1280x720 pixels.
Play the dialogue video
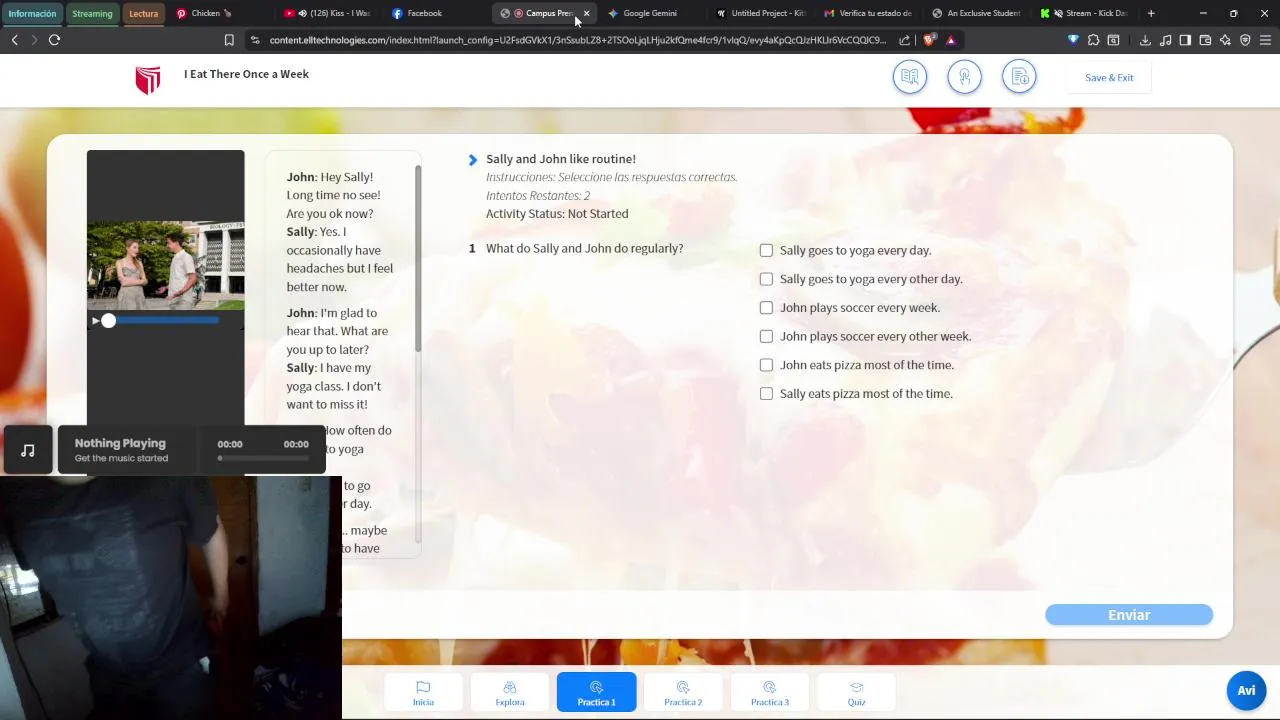click(x=95, y=321)
